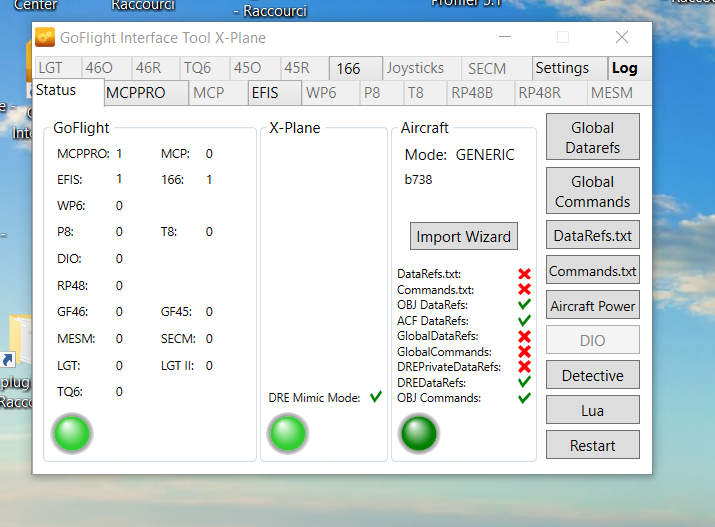
Task: Open the 46O tab
Action: [107, 68]
